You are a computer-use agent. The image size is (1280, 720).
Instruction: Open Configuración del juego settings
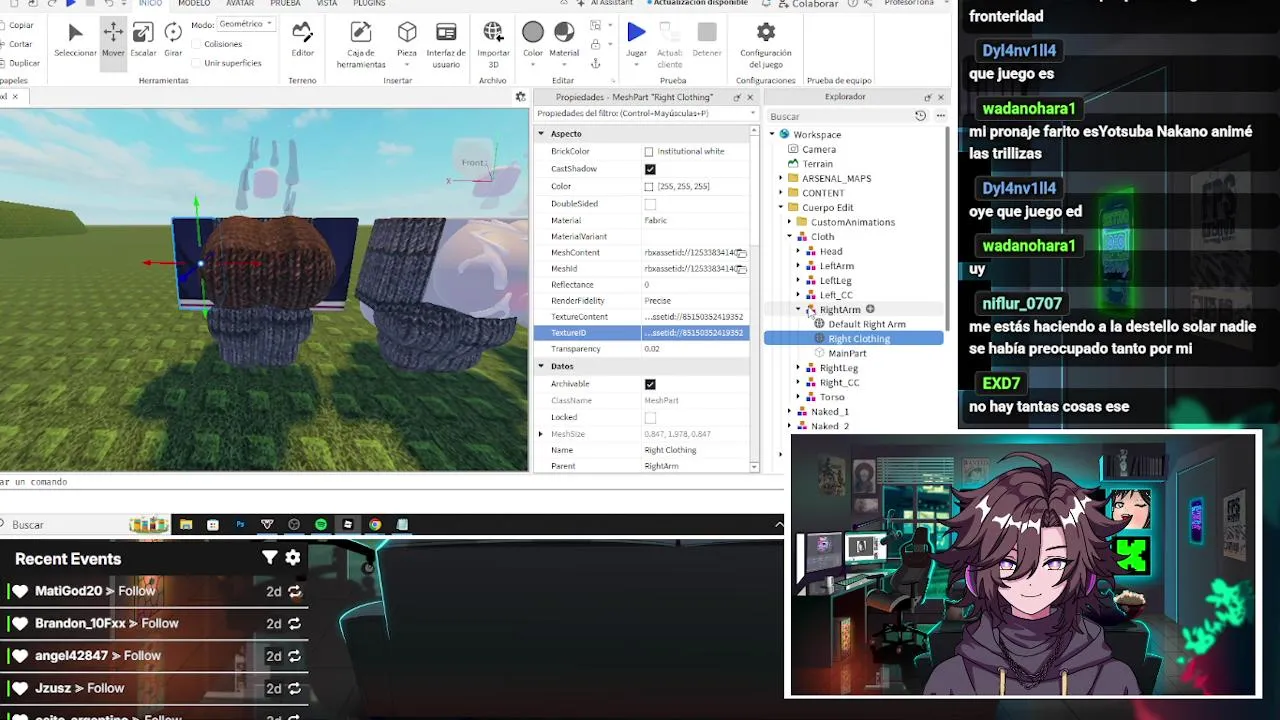(766, 45)
